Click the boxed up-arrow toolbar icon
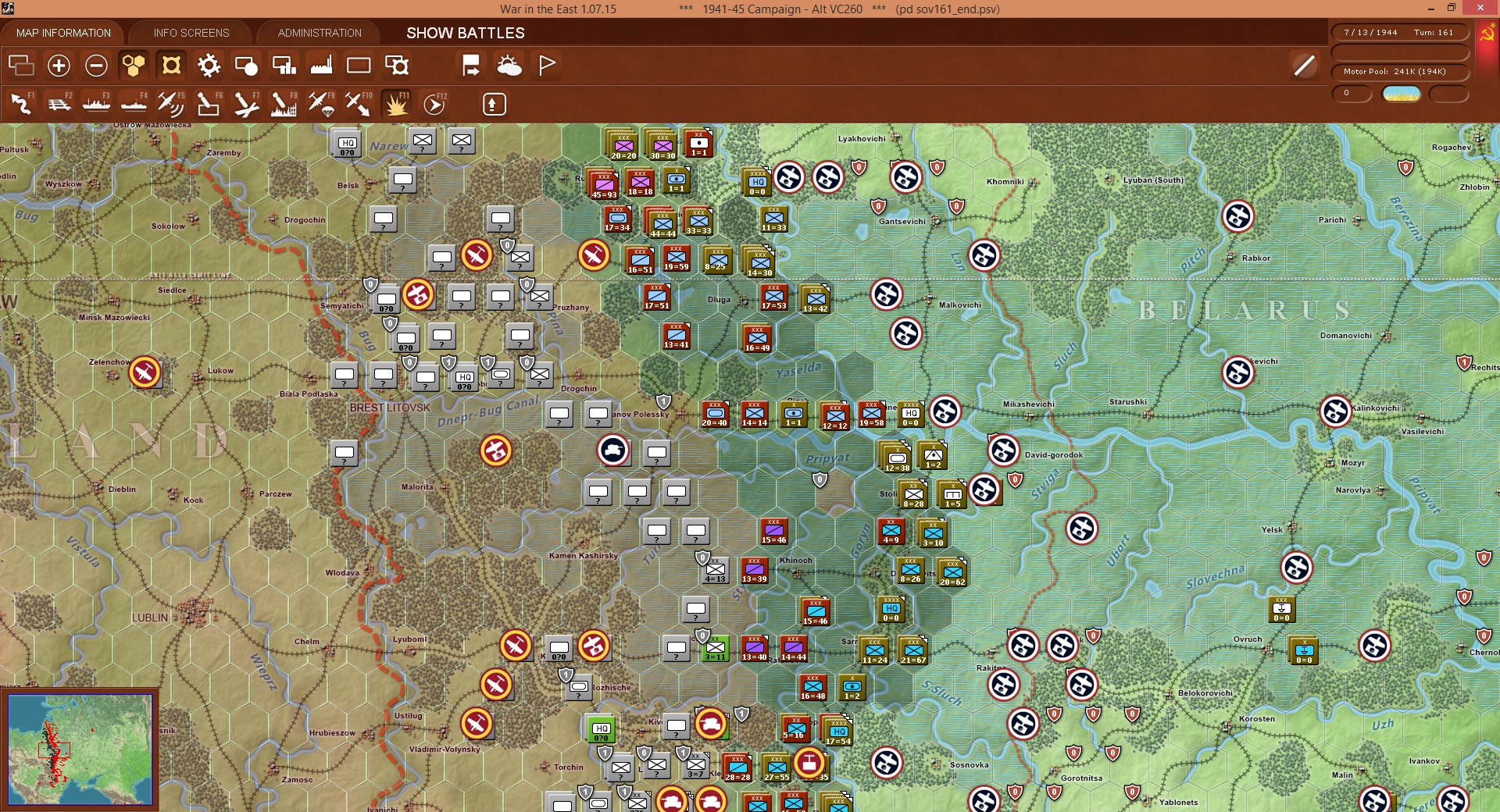1500x812 pixels. [494, 104]
